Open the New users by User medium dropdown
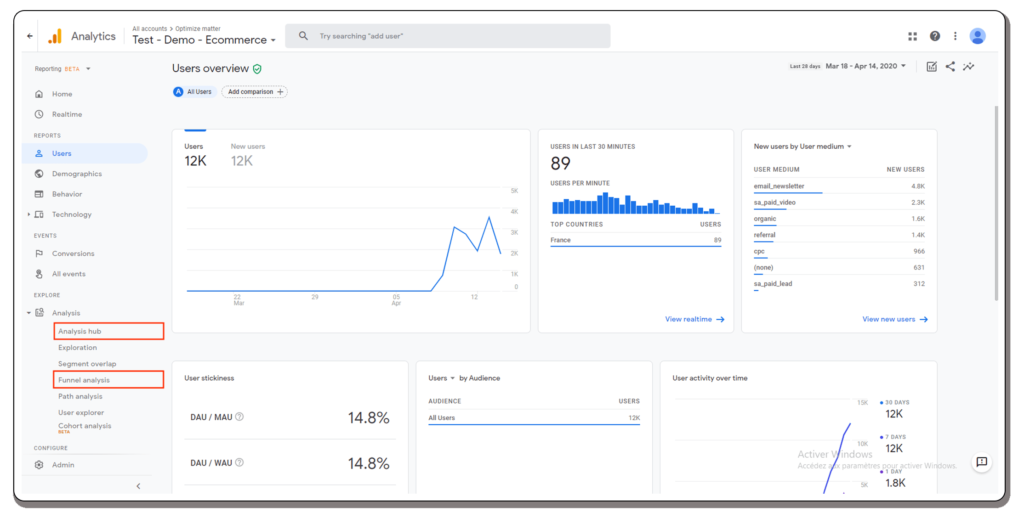The image size is (1024, 518). 803,146
